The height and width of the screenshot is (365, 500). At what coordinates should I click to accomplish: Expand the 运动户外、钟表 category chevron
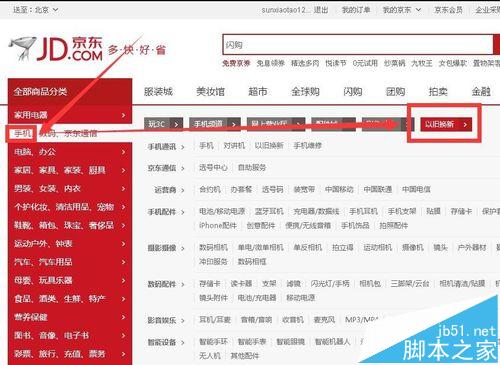(x=123, y=244)
